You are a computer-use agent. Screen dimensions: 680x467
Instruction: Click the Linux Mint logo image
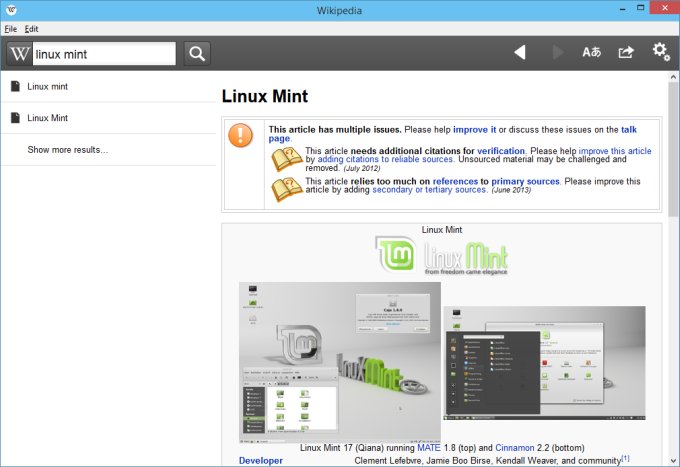pos(441,255)
